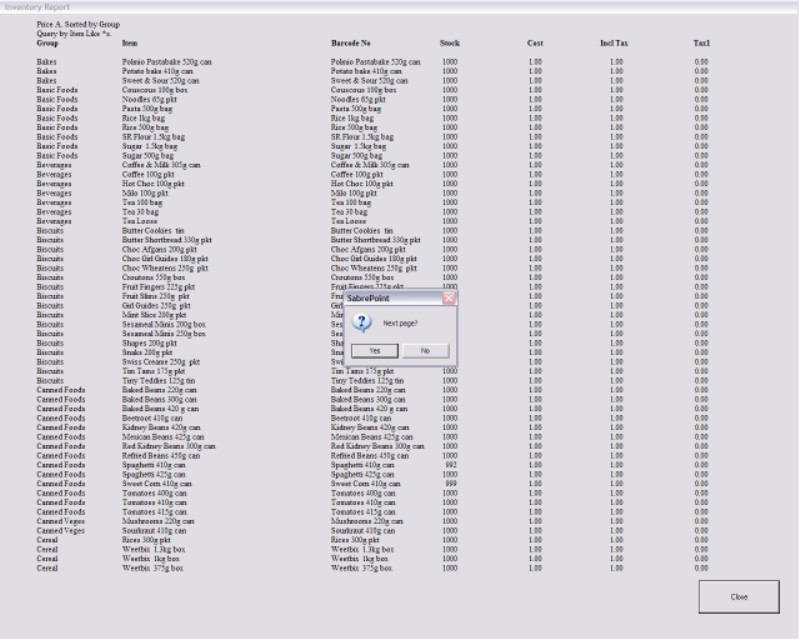Screen dimensions: 800x640
Task: Close the Inventory Report window
Action: [x=739, y=597]
